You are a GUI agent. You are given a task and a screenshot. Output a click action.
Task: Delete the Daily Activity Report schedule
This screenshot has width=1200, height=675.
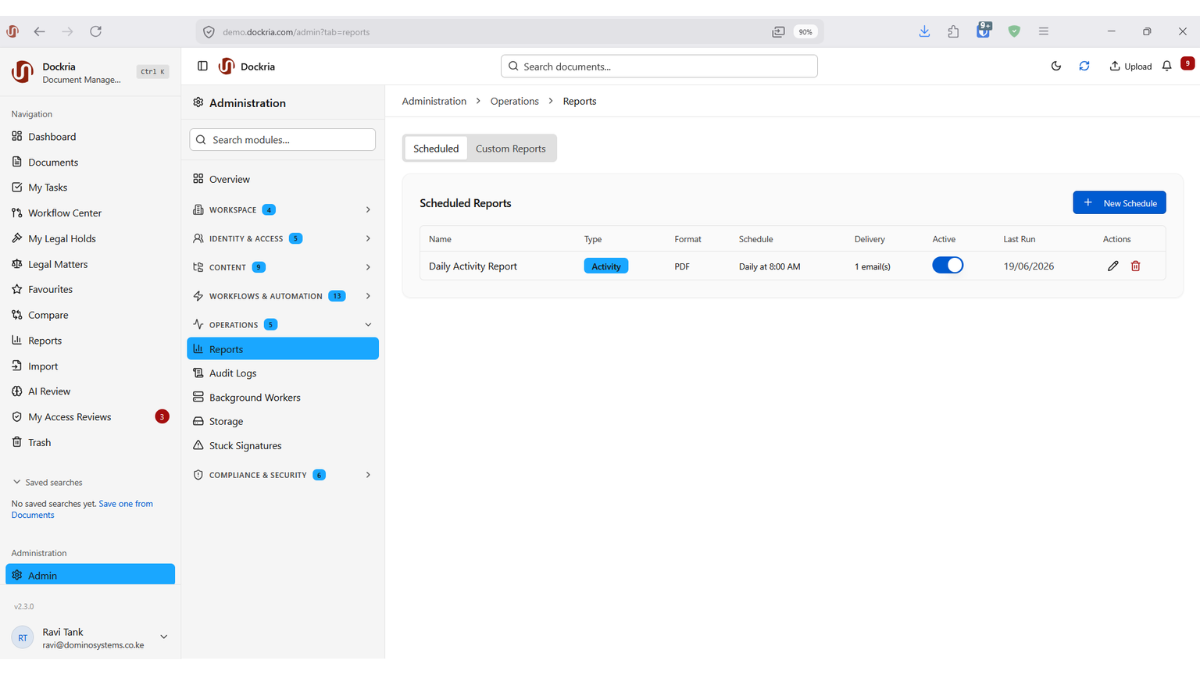pos(1135,266)
